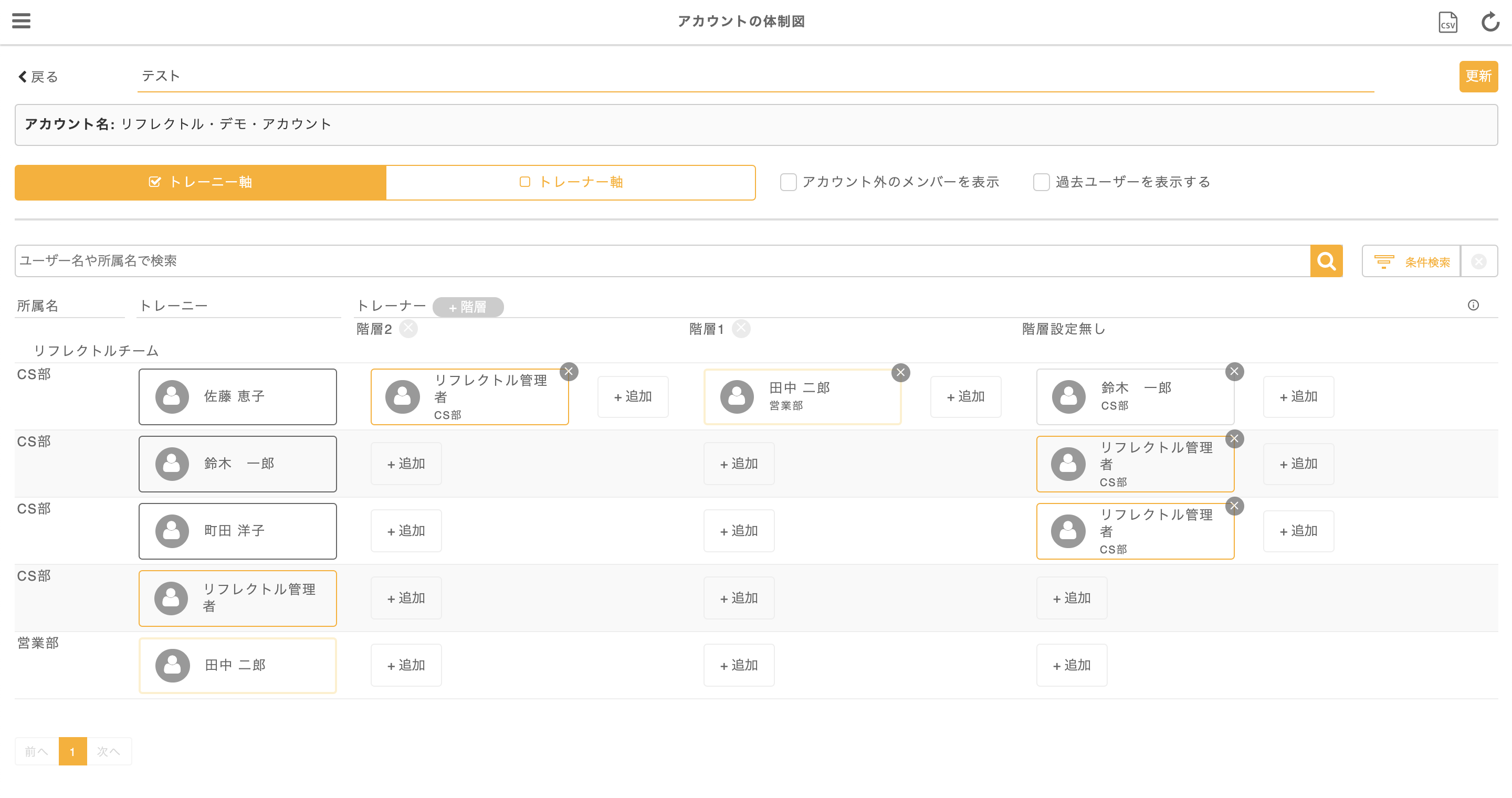Remove the 階層1 column

[741, 329]
